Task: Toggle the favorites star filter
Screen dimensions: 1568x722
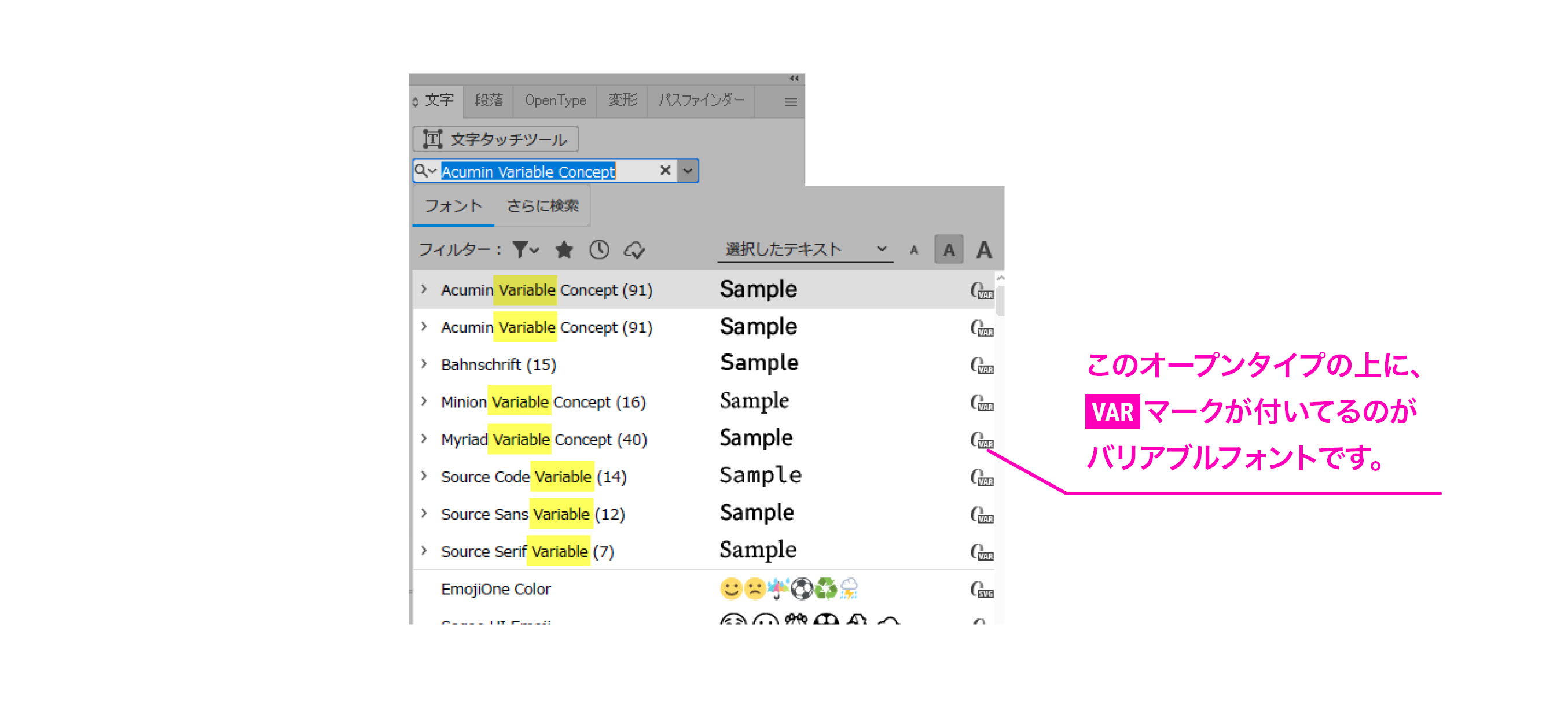Action: tap(564, 250)
